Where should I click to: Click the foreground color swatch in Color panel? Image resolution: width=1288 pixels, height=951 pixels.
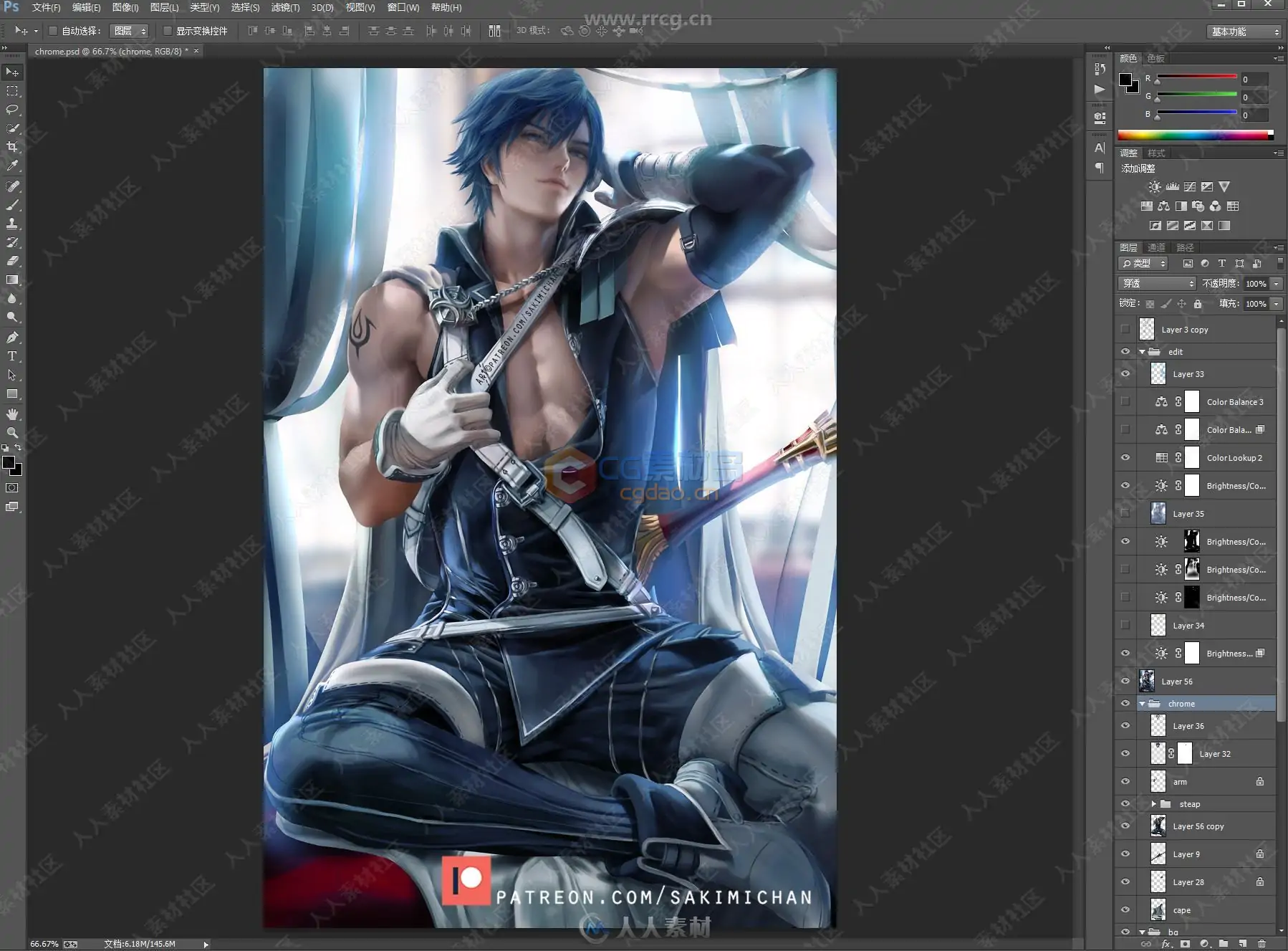1125,80
